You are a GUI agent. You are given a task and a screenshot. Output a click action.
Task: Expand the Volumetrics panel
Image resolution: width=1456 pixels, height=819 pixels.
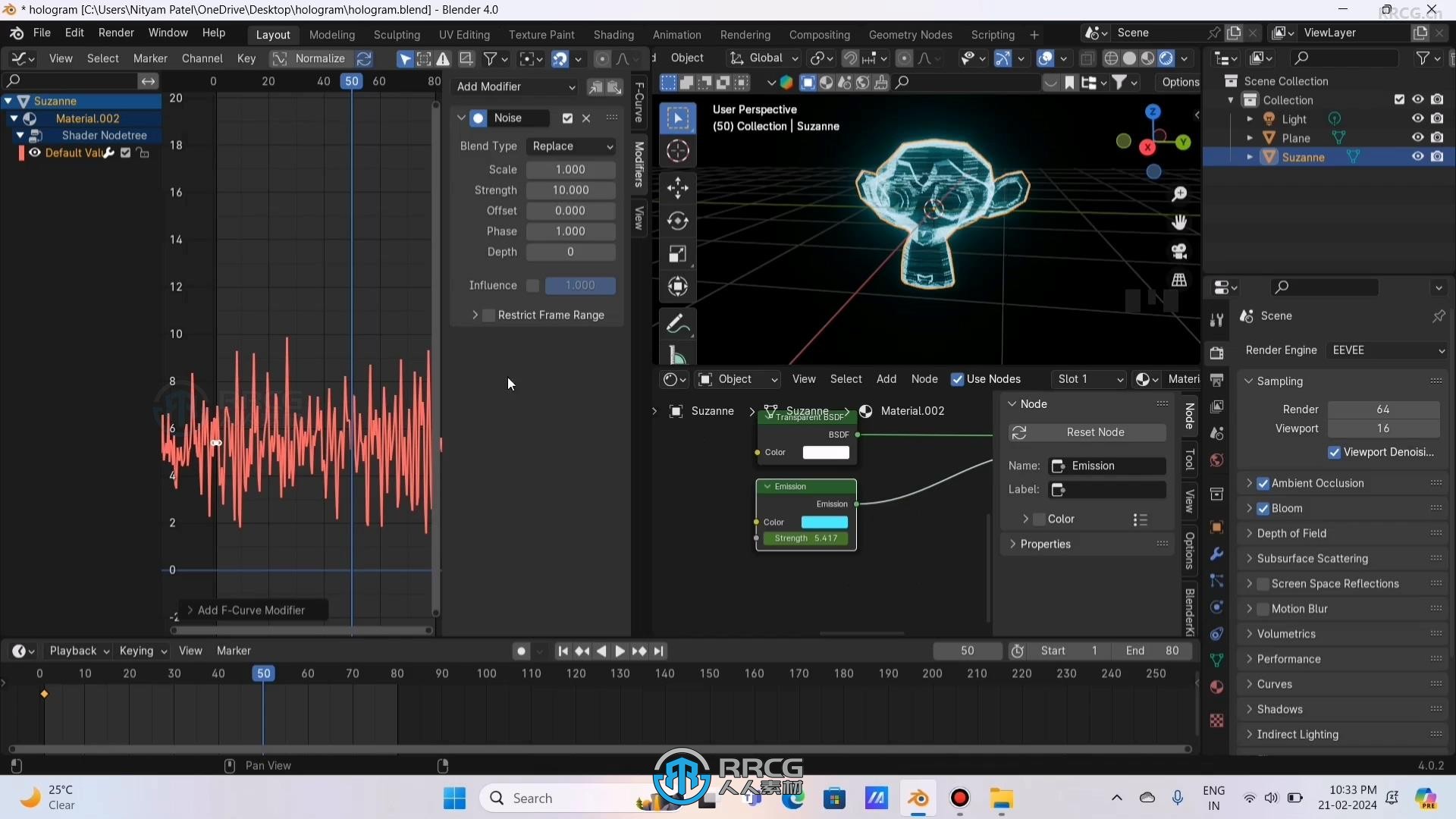click(x=1286, y=634)
